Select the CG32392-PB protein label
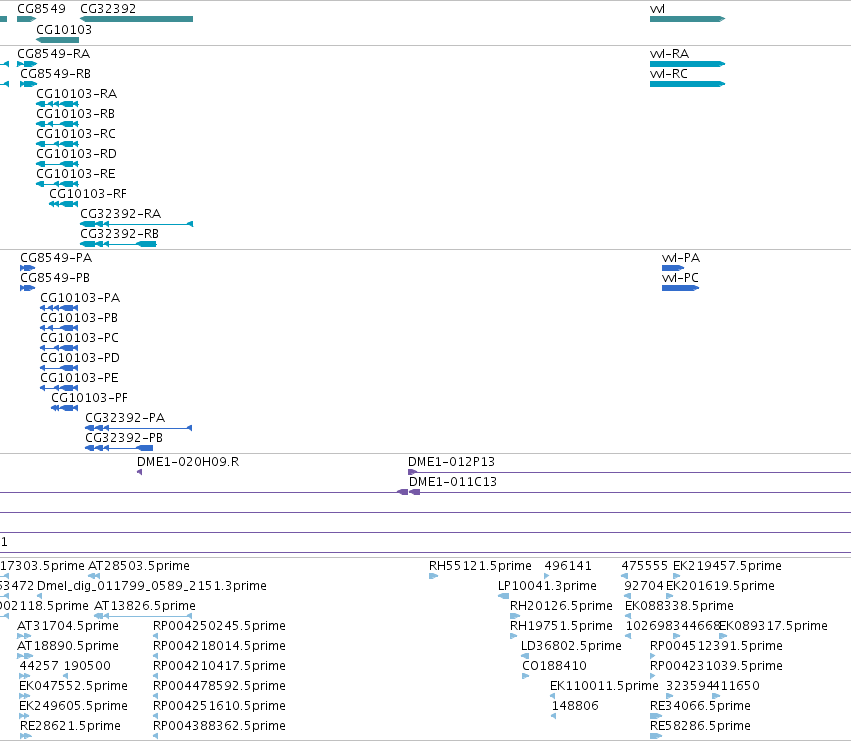 (124, 438)
